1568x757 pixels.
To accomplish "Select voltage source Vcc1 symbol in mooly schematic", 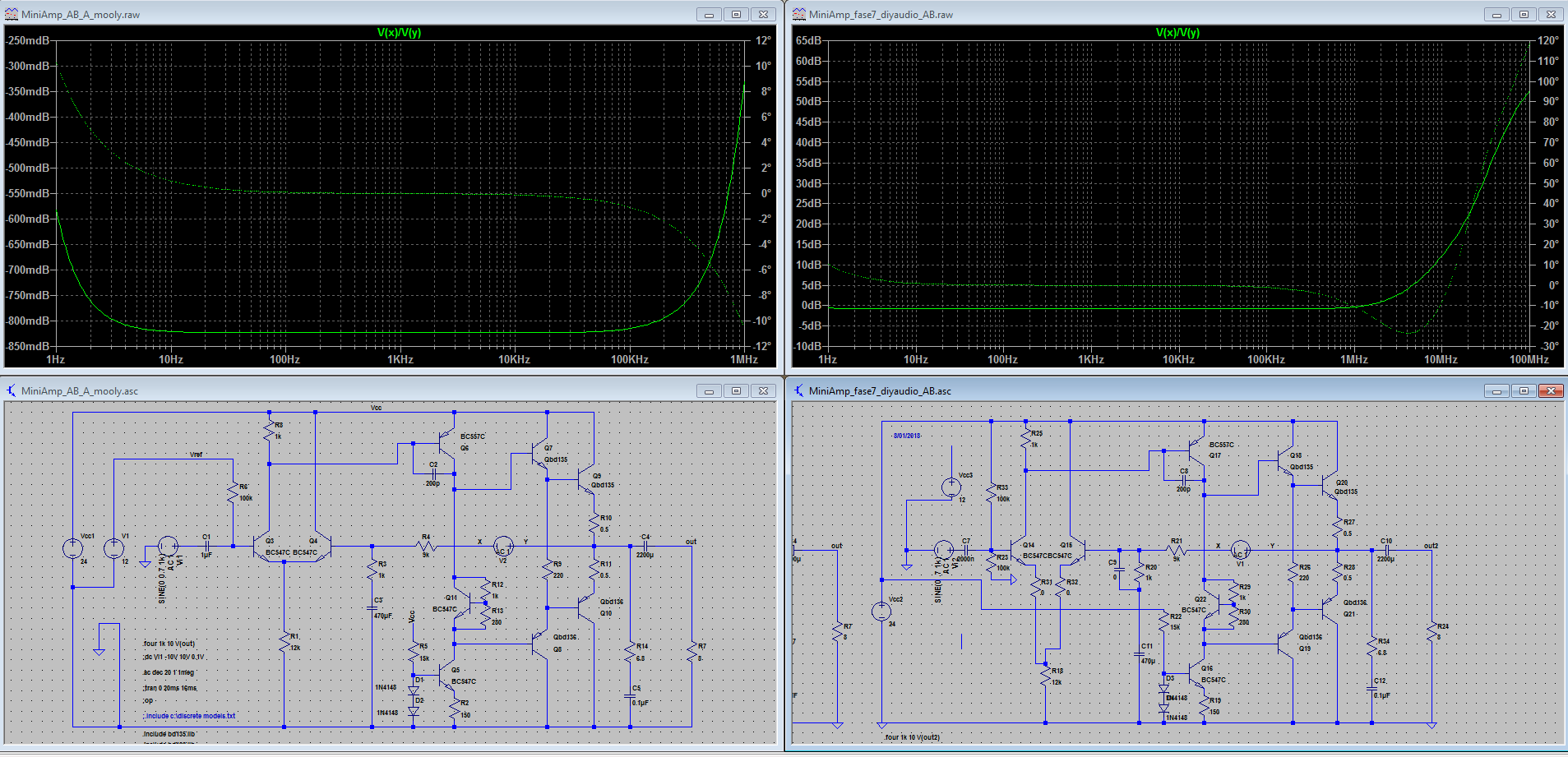I will tap(72, 548).
